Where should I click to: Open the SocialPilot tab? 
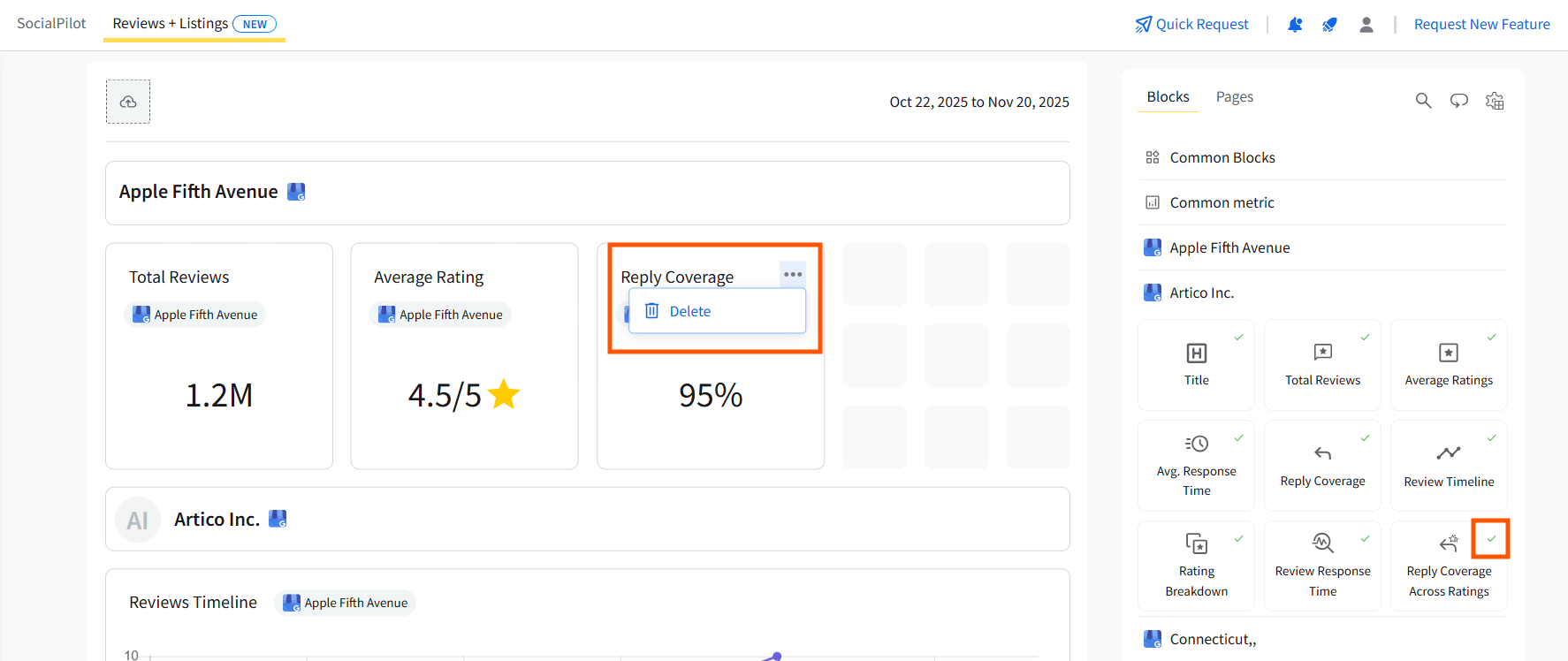51,23
